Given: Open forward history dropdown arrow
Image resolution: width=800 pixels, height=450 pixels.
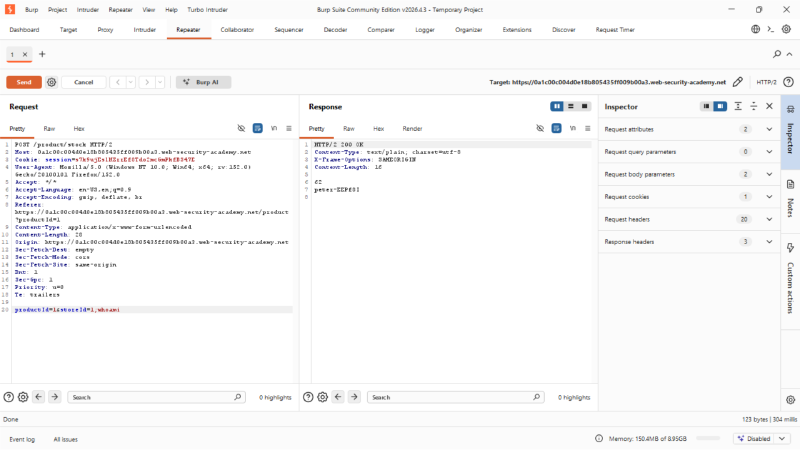Looking at the screenshot, I should tap(160, 82).
